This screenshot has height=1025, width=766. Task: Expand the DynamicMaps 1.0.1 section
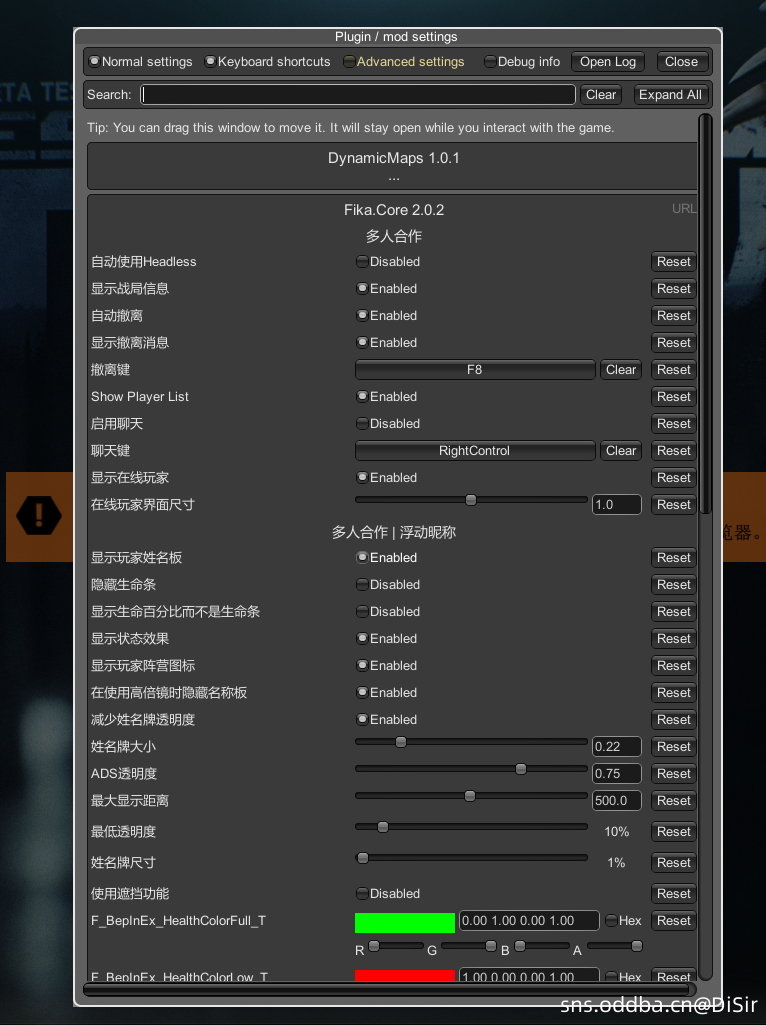tap(393, 166)
